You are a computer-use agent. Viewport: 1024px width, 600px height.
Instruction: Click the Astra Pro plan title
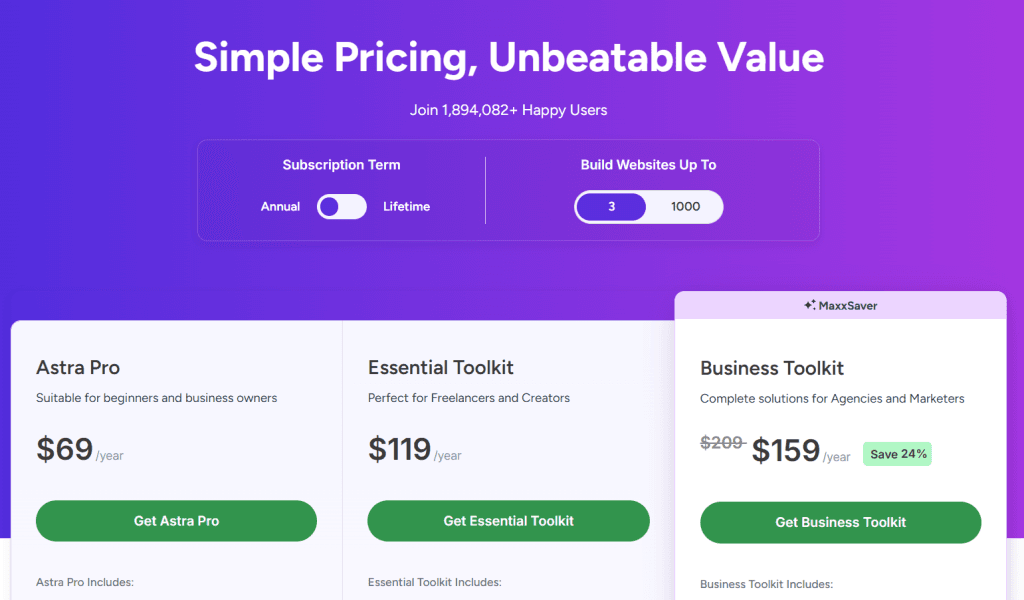tap(78, 367)
